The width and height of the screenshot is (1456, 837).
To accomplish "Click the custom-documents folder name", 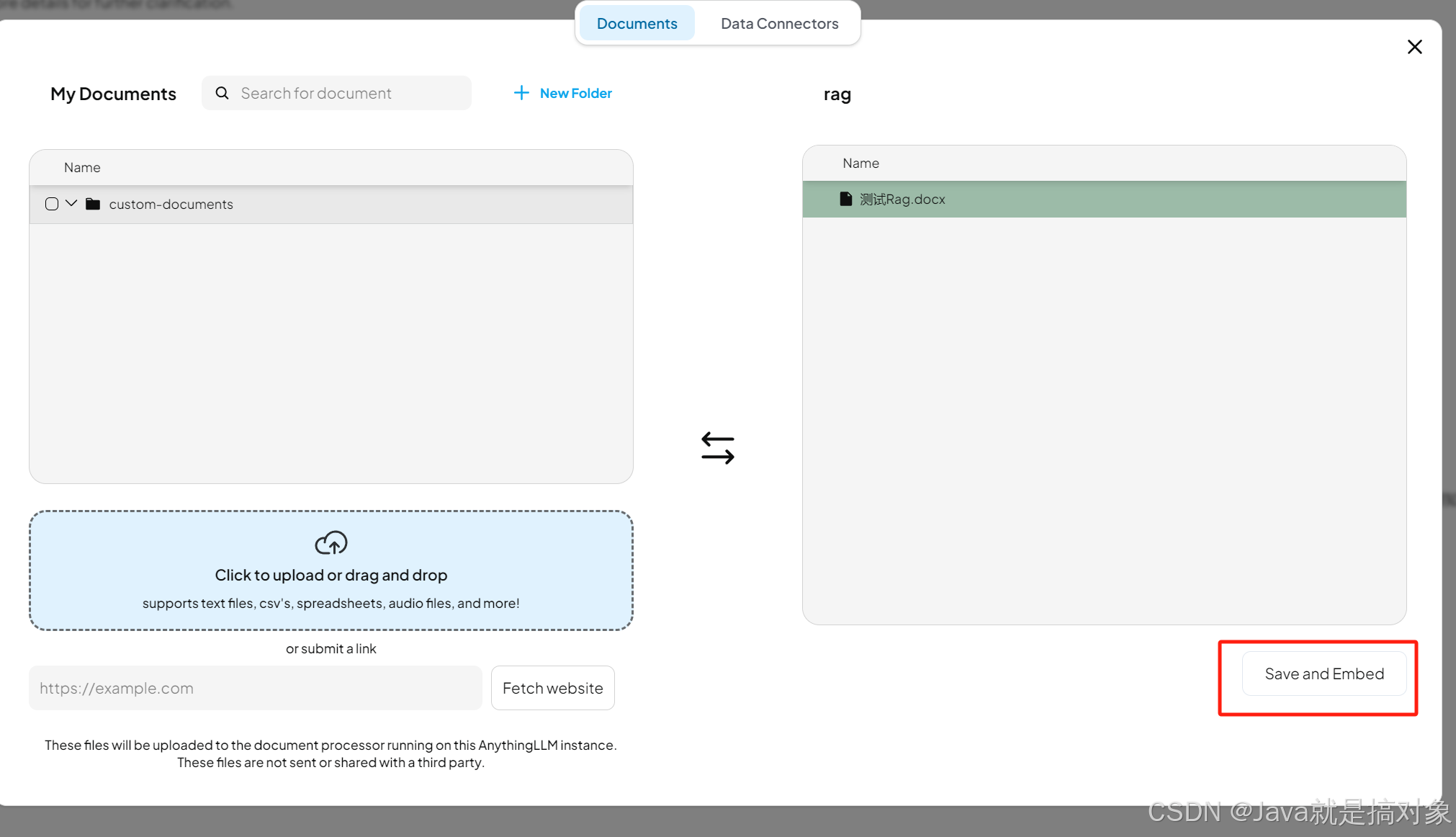I will (171, 204).
